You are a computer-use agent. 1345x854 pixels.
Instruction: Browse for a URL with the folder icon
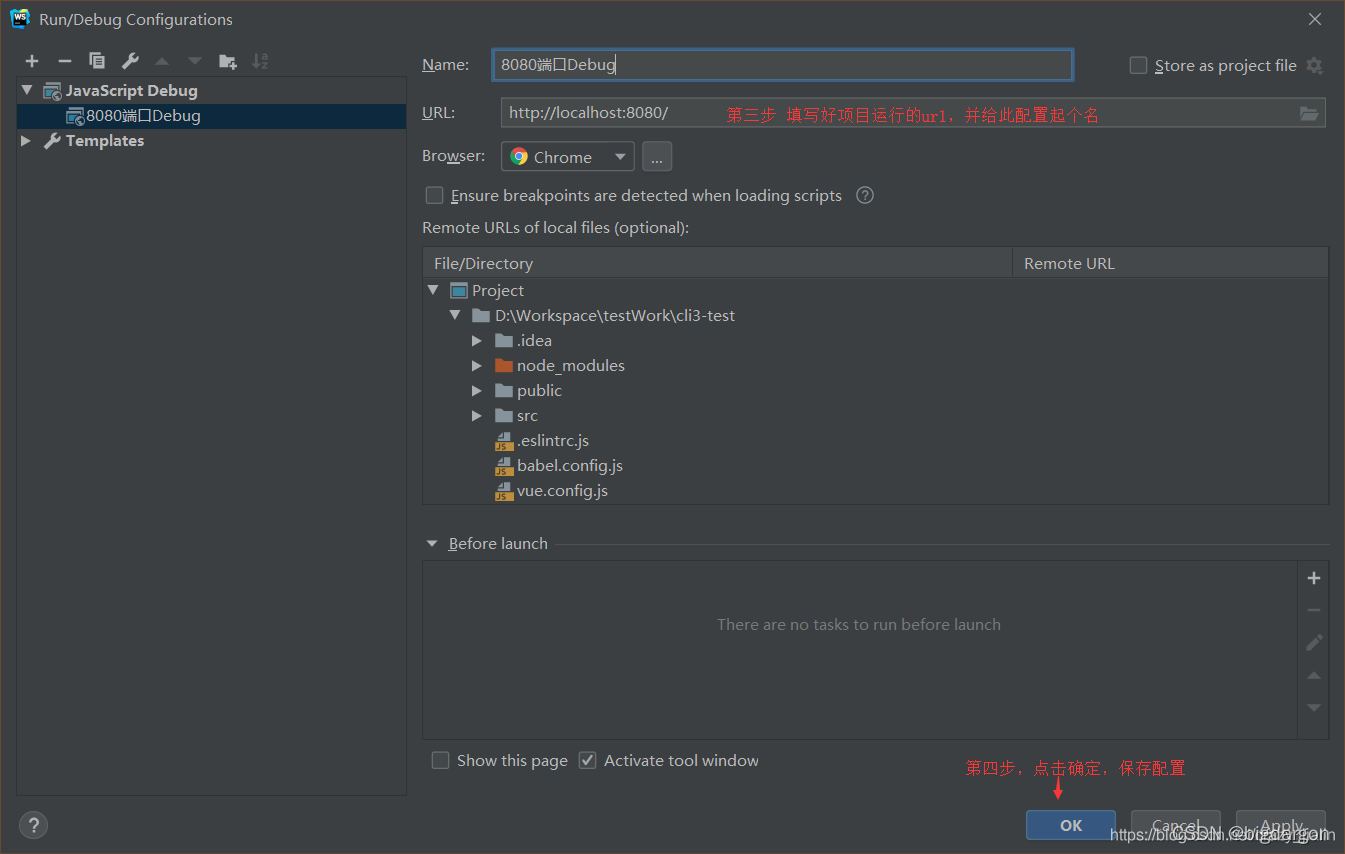click(1309, 113)
